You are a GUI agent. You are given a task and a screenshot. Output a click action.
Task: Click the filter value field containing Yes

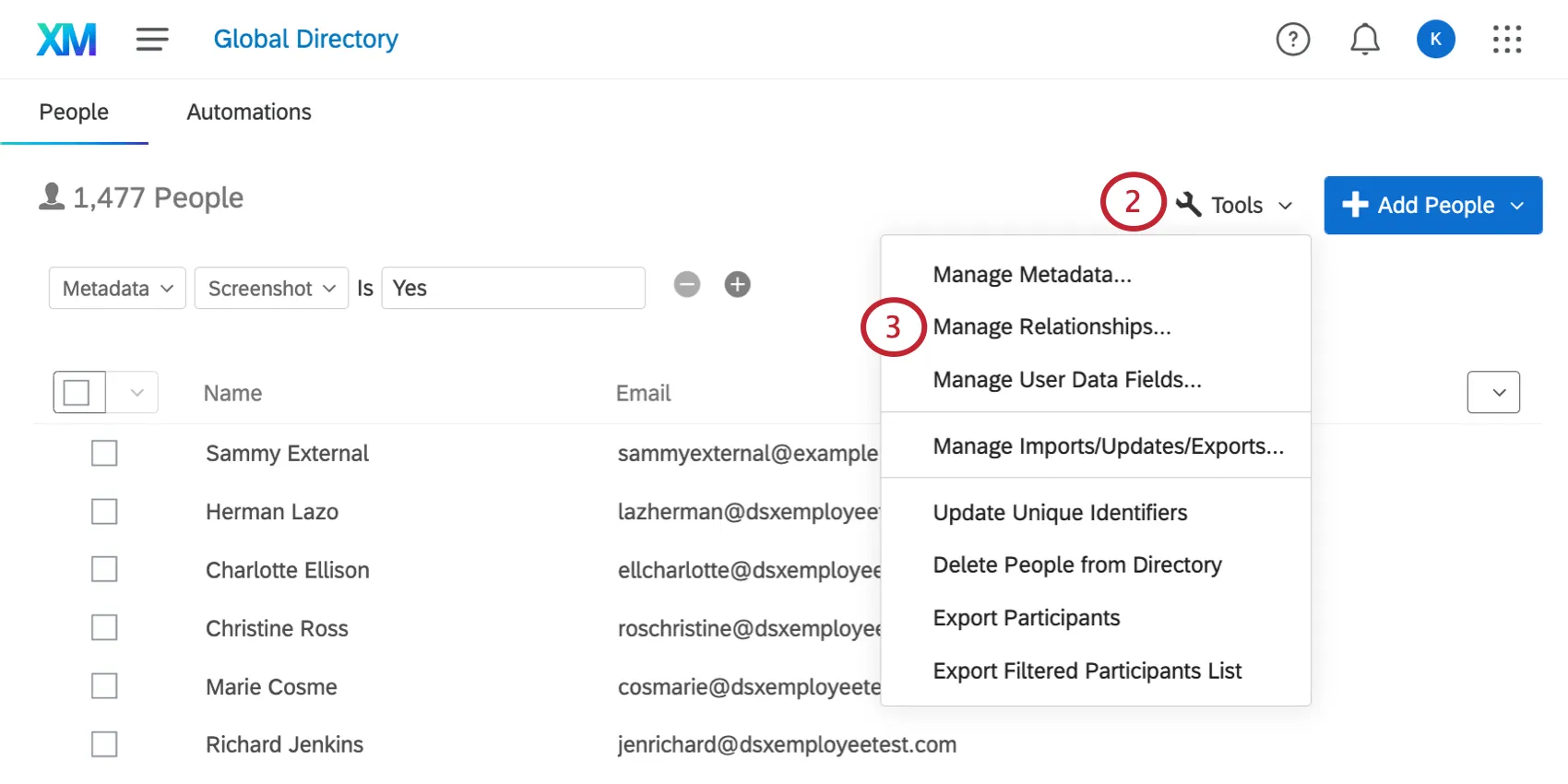pyautogui.click(x=513, y=289)
